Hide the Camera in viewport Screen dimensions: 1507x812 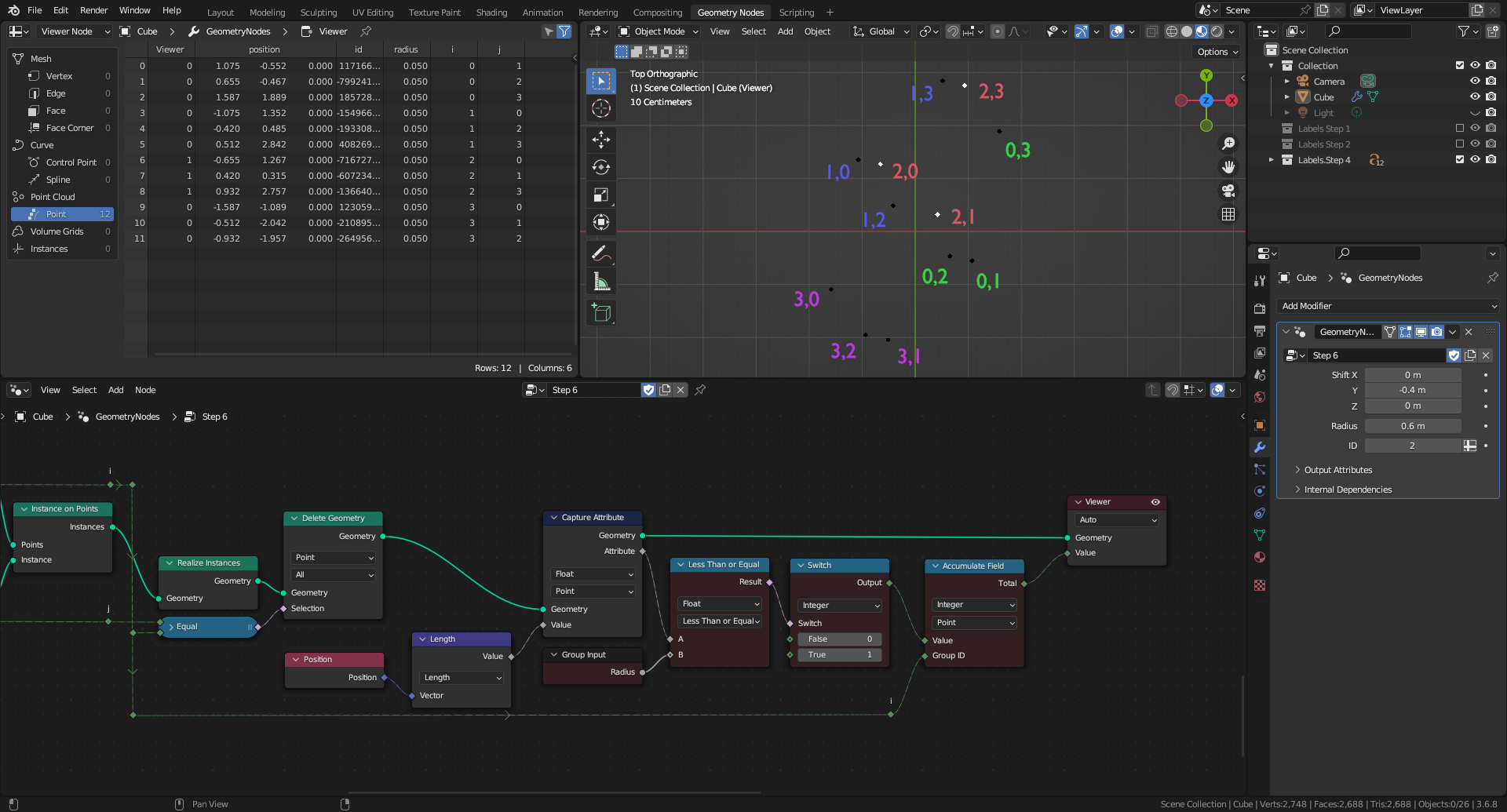coord(1475,82)
